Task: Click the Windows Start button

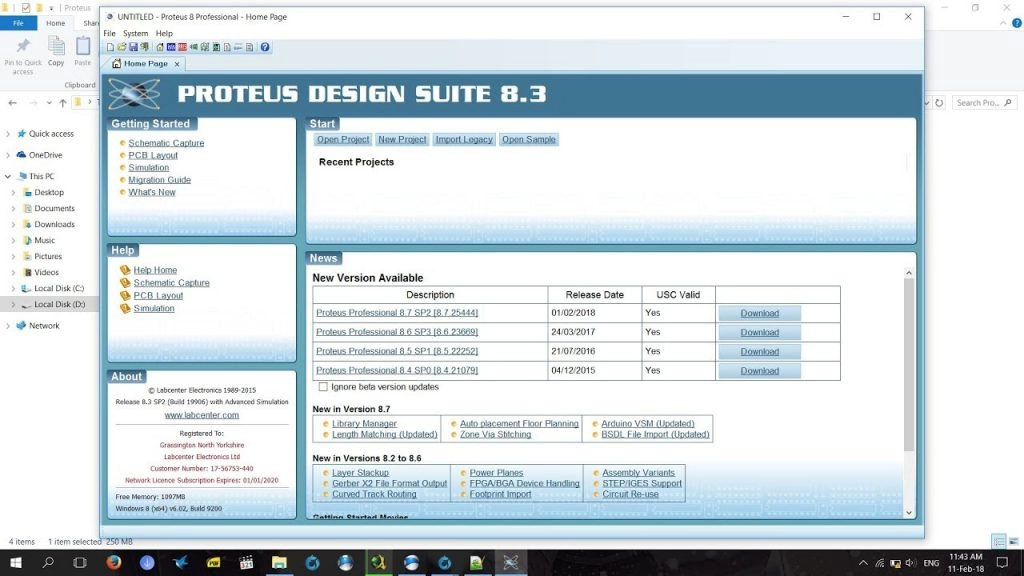Action: point(16,562)
